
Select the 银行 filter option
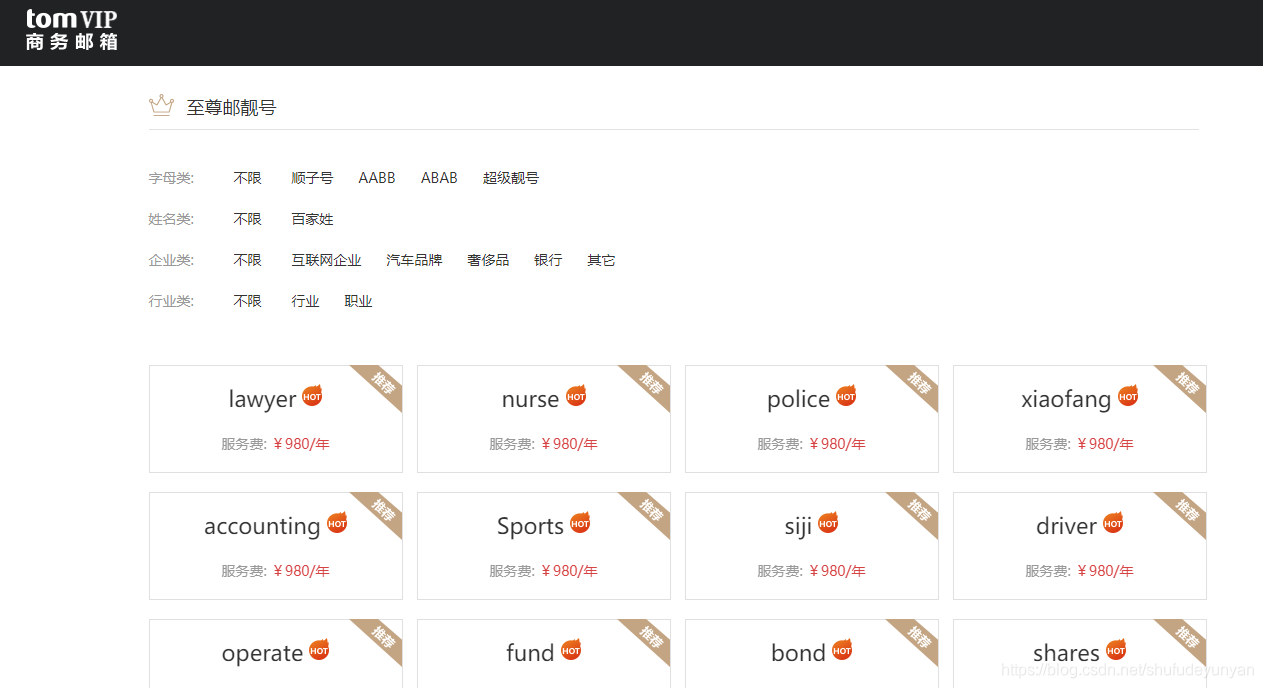(548, 259)
